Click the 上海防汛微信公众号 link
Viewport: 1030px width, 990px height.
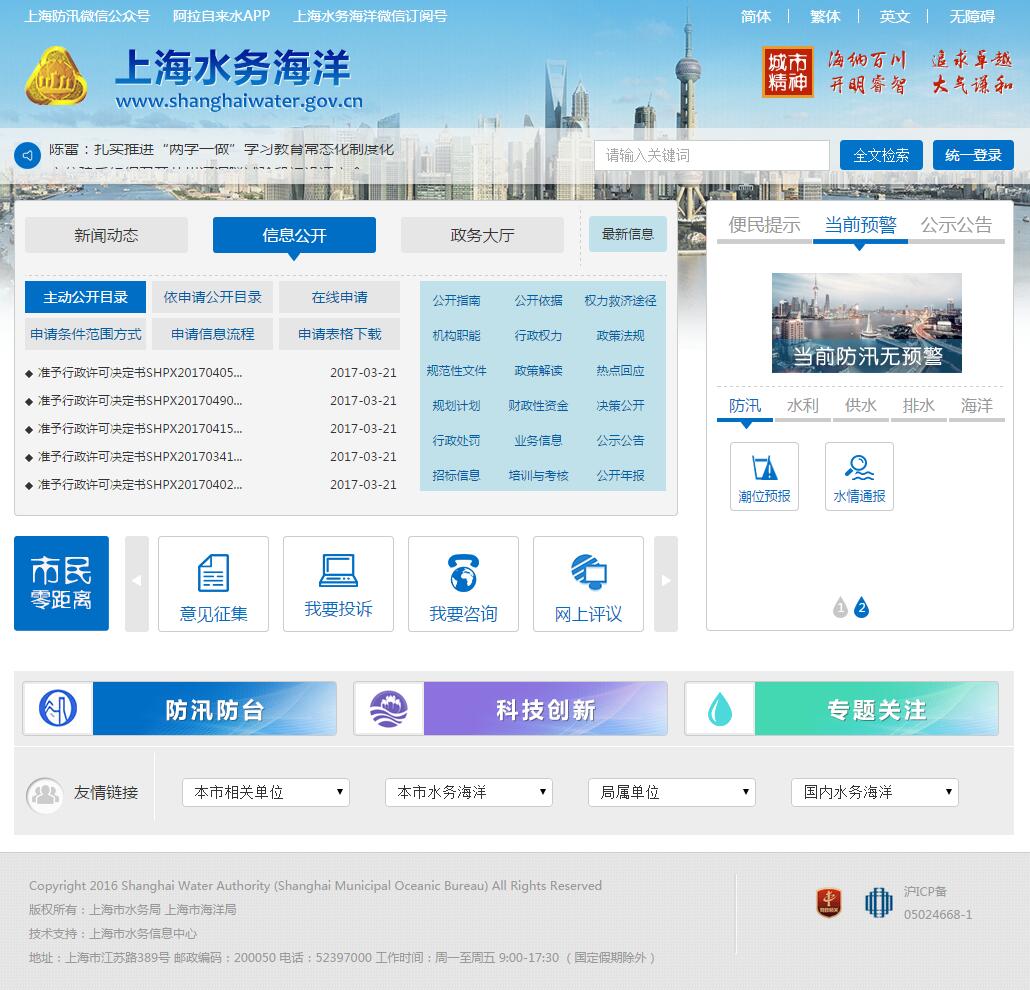pos(87,16)
